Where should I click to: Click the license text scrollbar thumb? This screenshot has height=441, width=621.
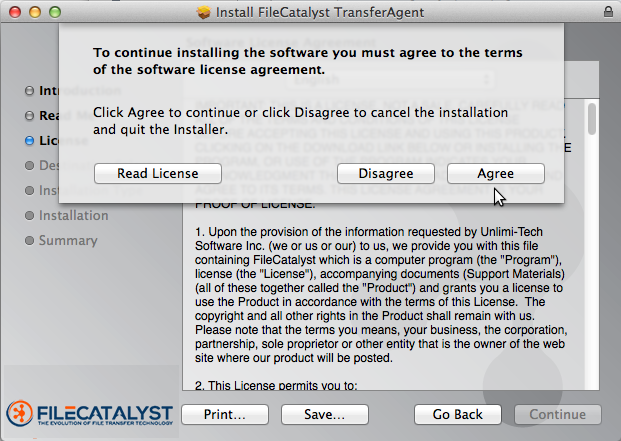592,120
